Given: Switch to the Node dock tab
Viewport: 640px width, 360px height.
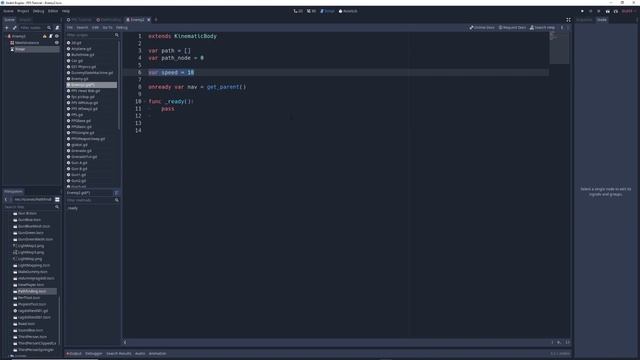Looking at the screenshot, I should [x=602, y=20].
